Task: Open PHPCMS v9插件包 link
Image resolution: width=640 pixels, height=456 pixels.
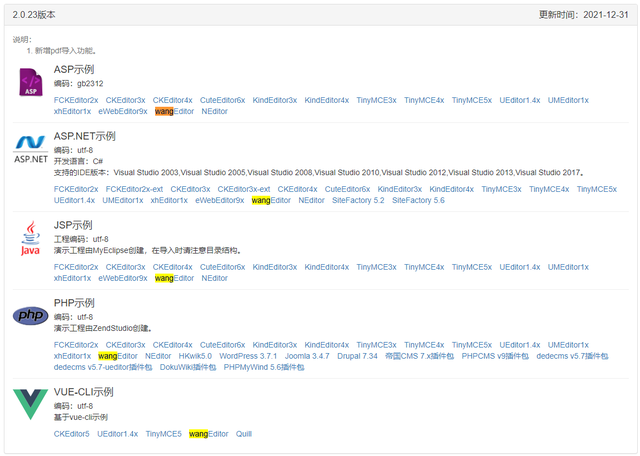Action: point(495,356)
